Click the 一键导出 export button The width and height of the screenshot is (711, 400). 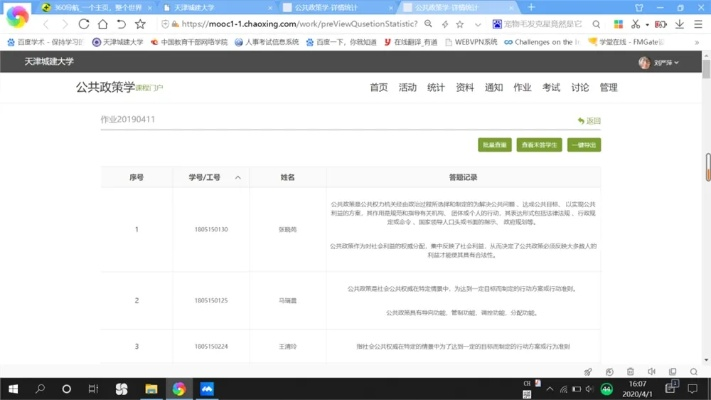[x=584, y=145]
